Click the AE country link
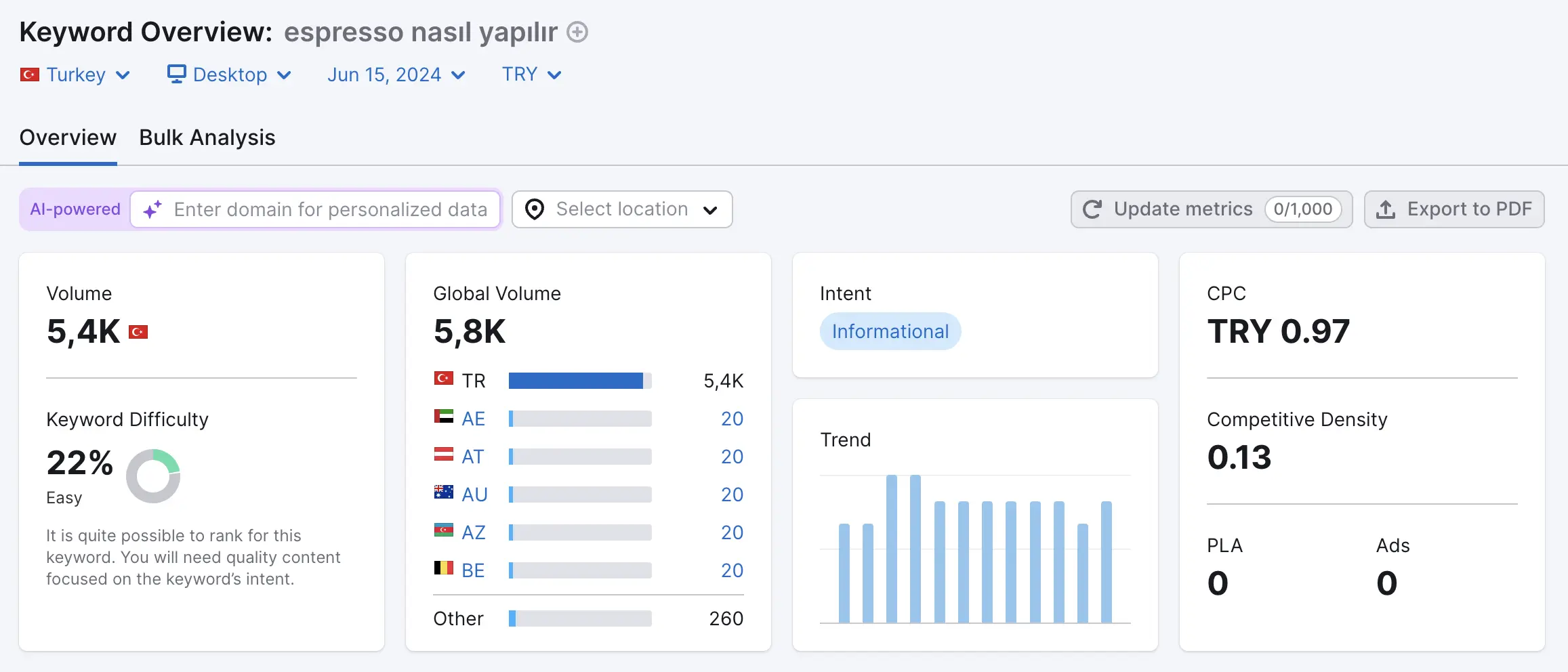The height and width of the screenshot is (672, 1568). point(473,419)
